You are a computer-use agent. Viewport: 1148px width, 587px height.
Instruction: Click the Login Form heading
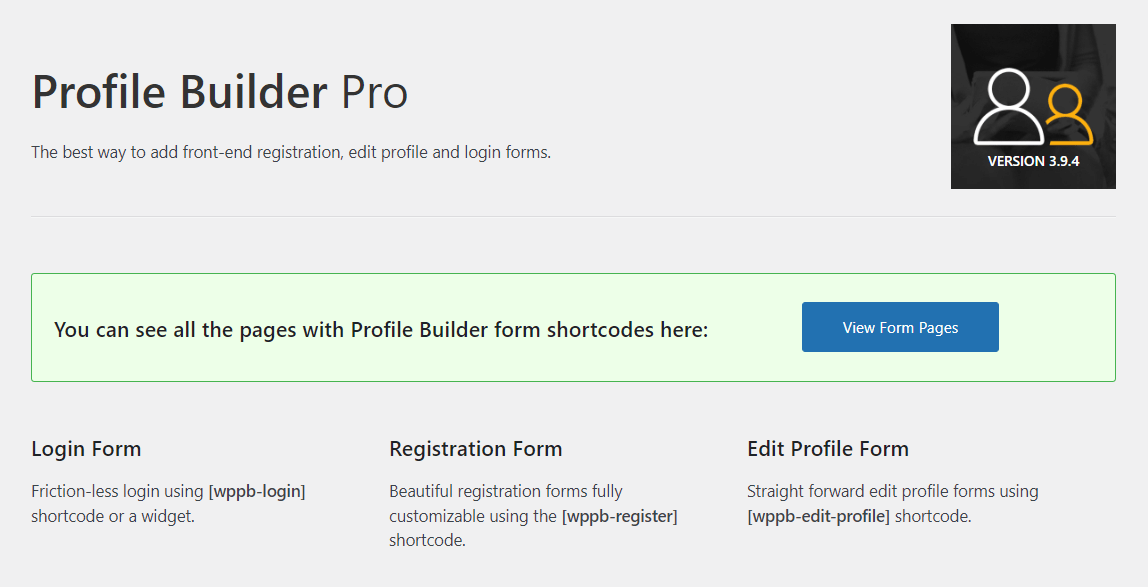pyautogui.click(x=86, y=449)
